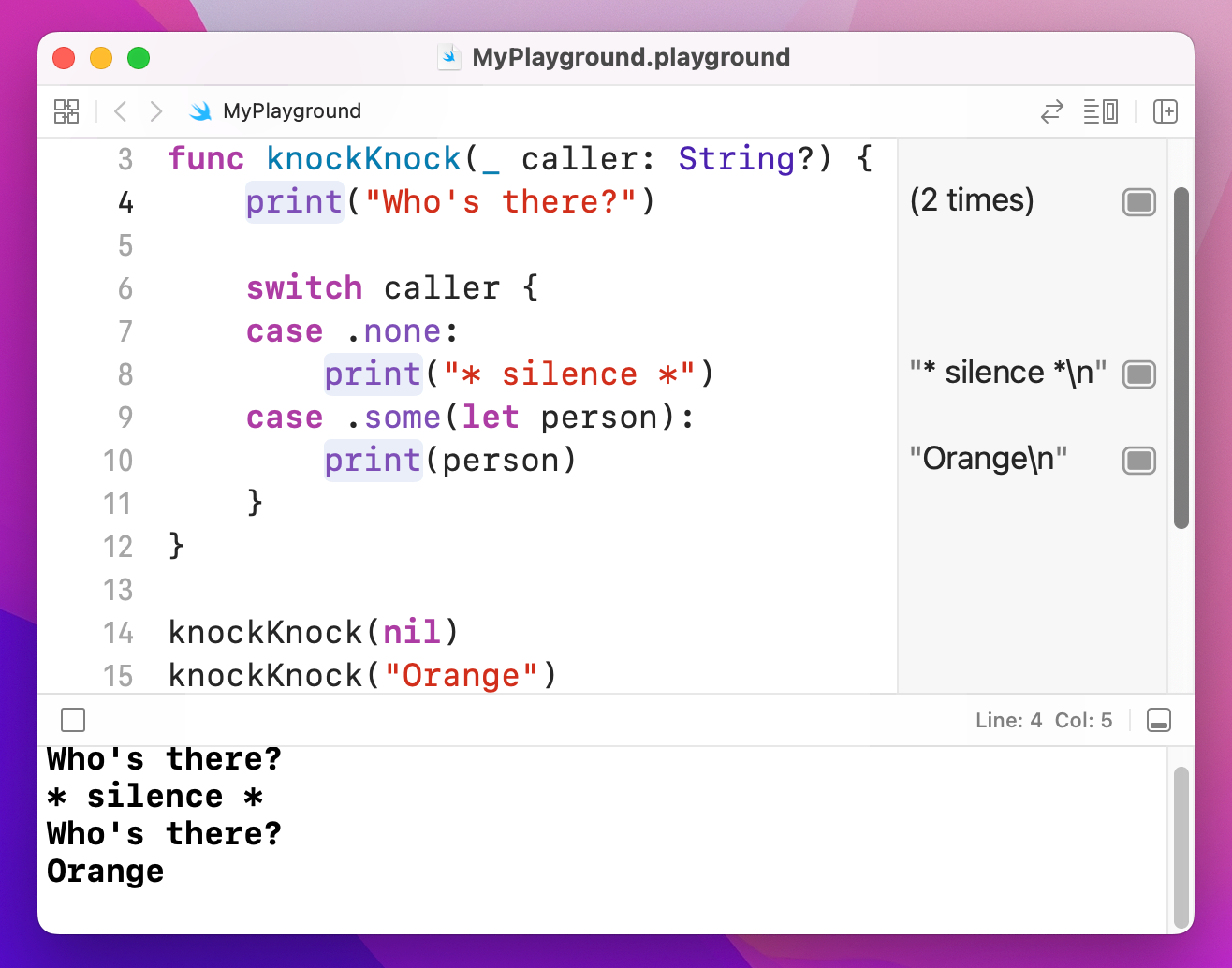
Task: Toggle the checkbox on the debug area bar
Action: (x=73, y=720)
